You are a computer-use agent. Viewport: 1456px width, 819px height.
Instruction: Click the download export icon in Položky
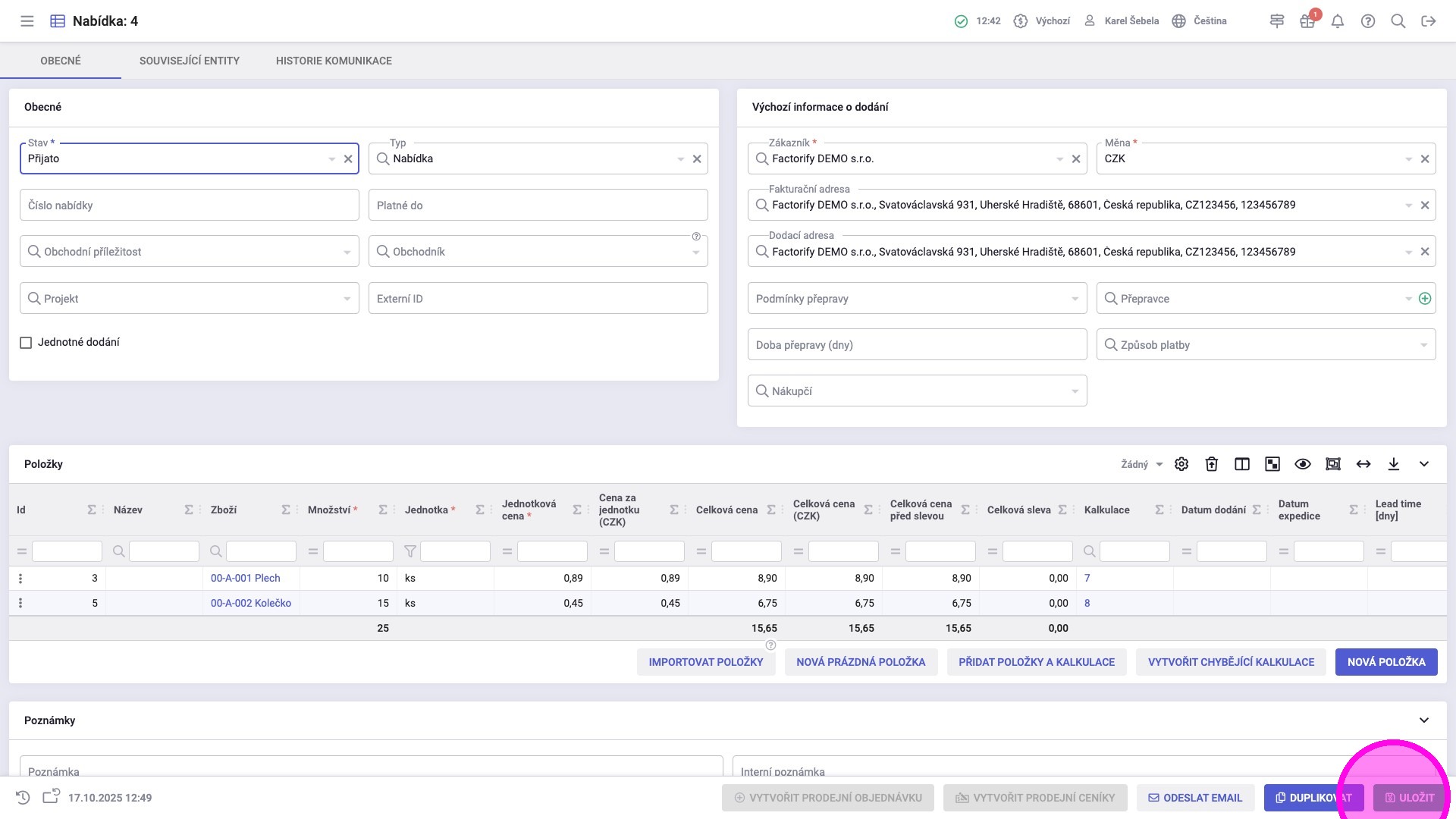pos(1394,464)
